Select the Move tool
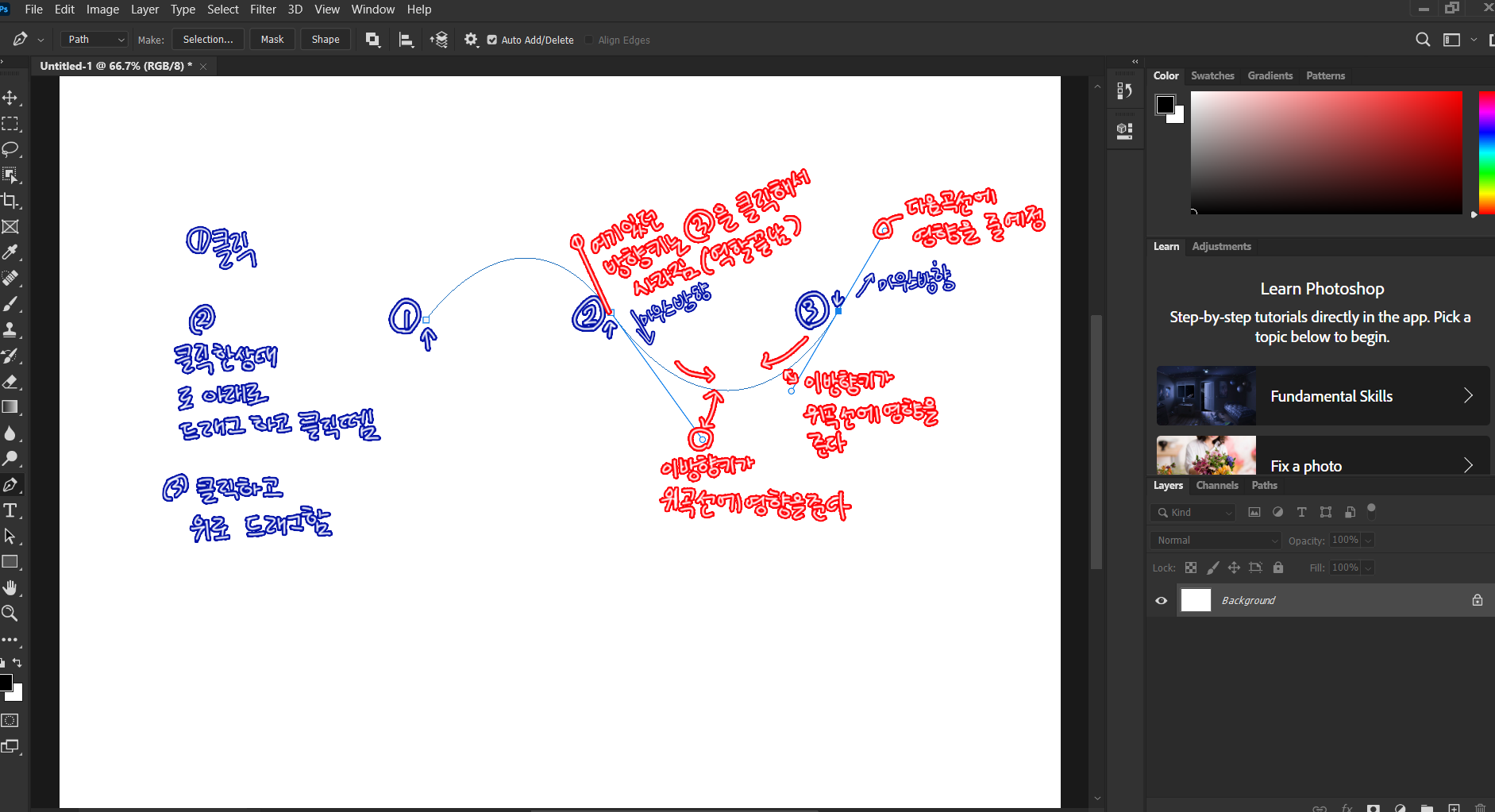Viewport: 1495px width, 812px height. [x=10, y=98]
